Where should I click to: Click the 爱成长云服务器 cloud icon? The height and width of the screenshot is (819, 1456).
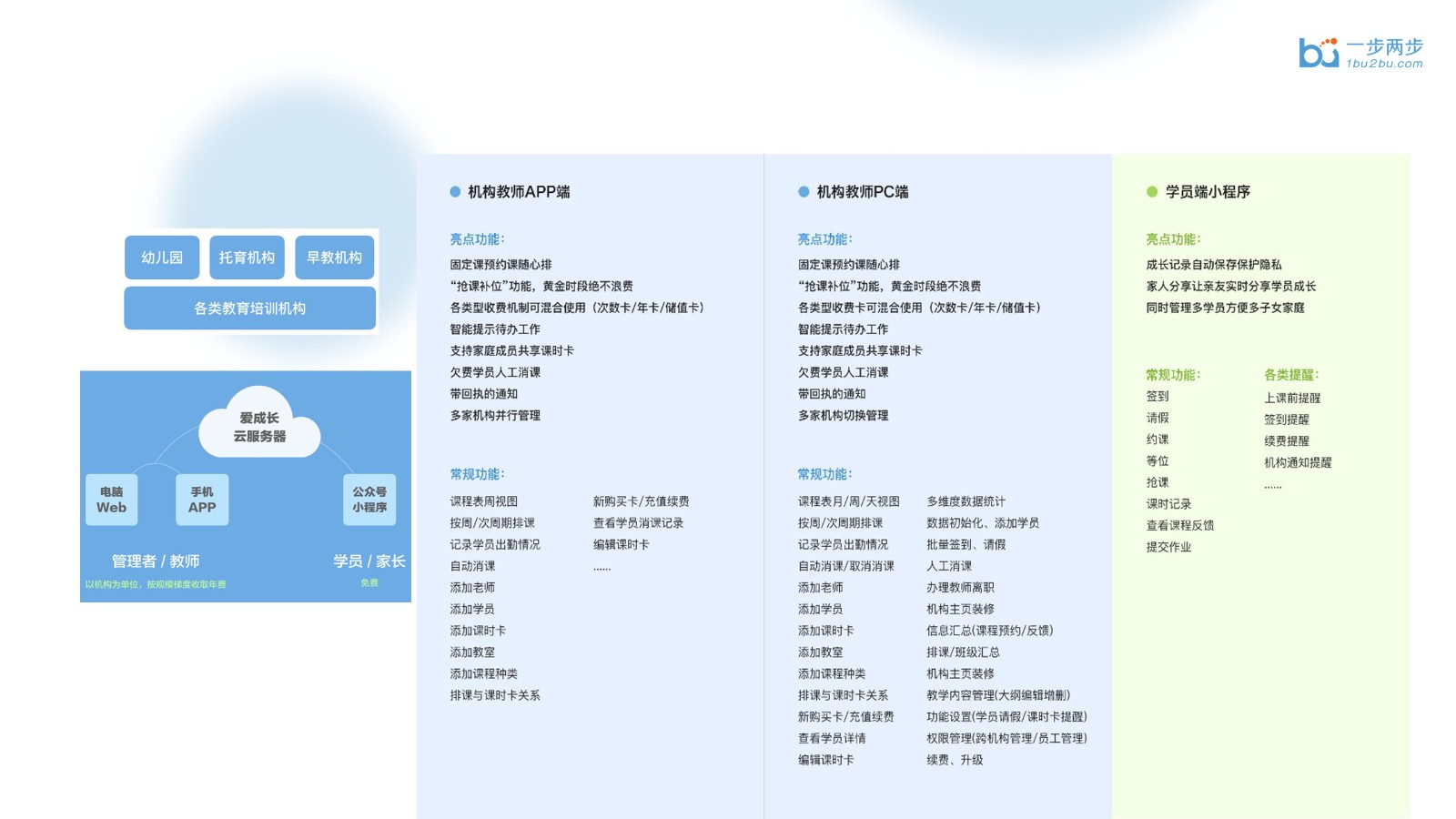click(259, 424)
